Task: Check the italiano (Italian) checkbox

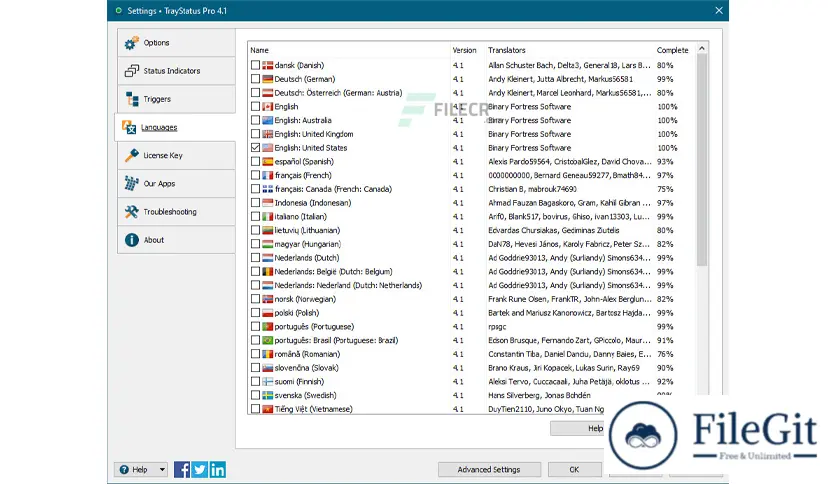Action: click(x=255, y=216)
